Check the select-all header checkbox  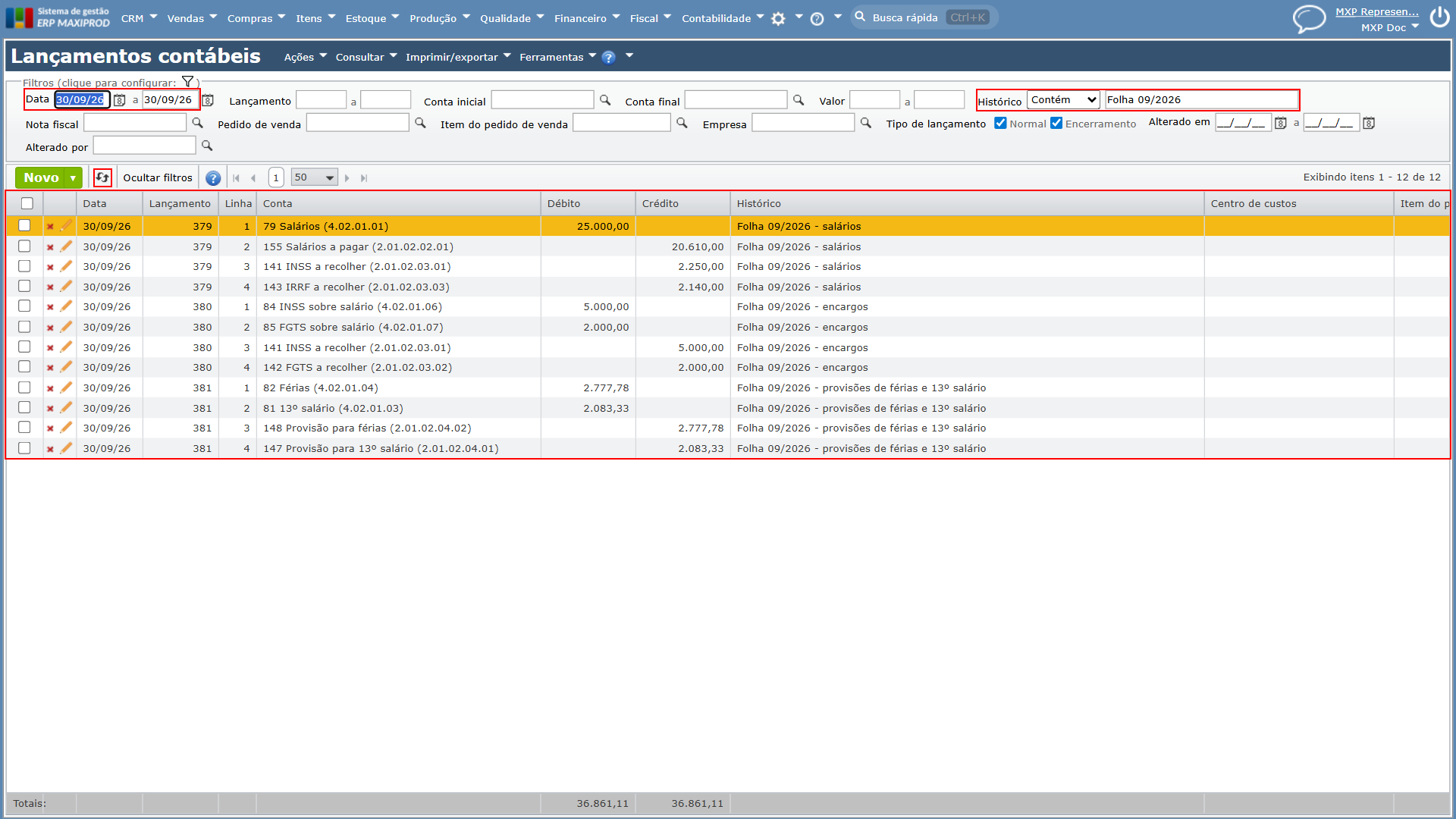point(27,203)
